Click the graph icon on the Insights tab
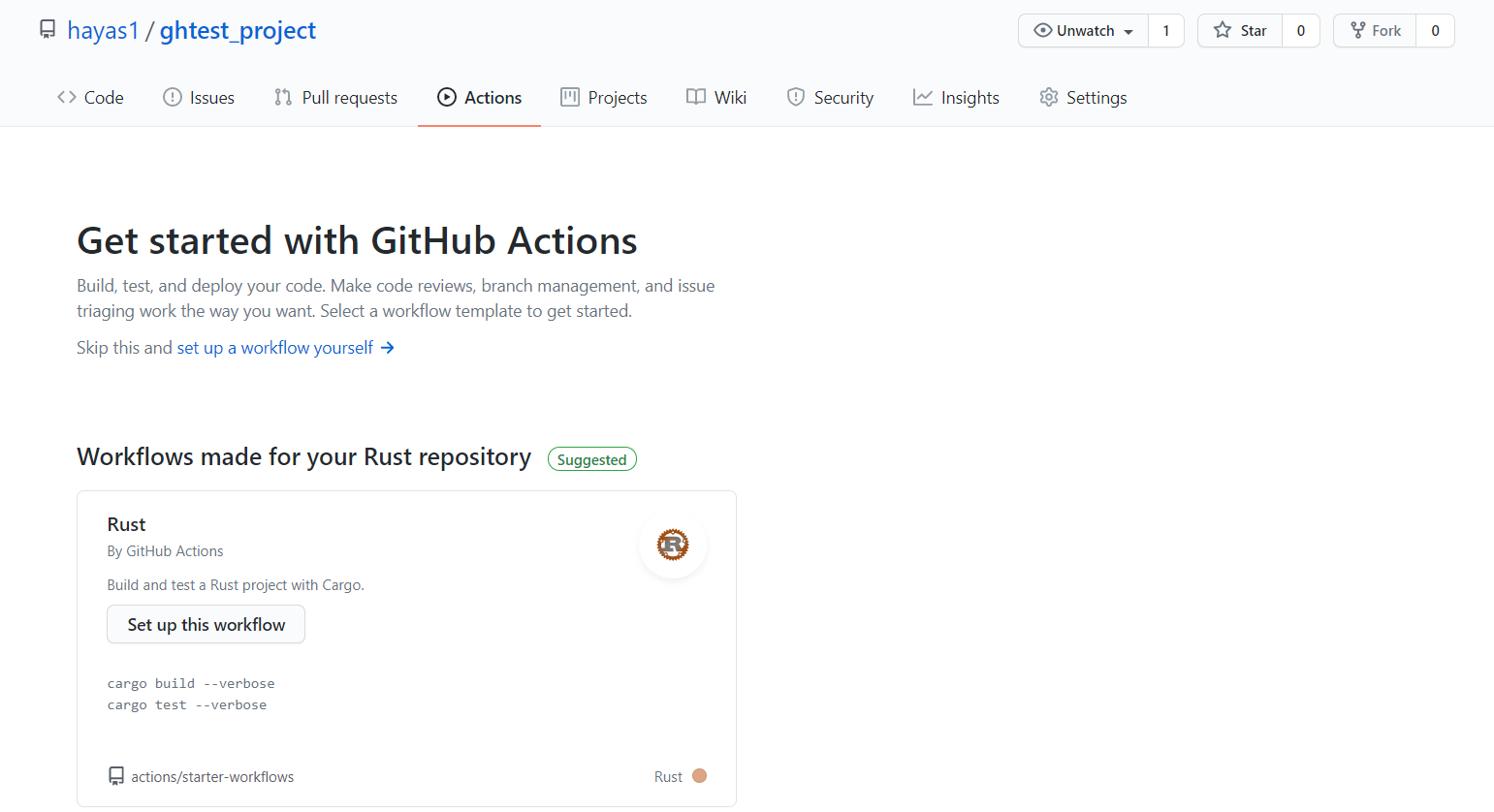Image resolution: width=1494 pixels, height=812 pixels. click(x=921, y=97)
